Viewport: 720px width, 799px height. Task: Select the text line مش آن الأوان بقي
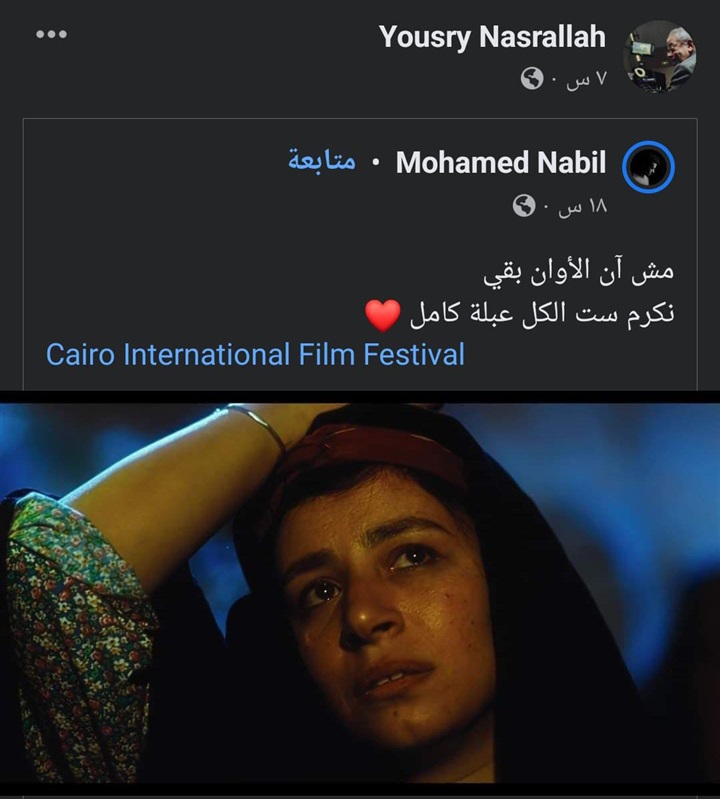click(x=578, y=271)
